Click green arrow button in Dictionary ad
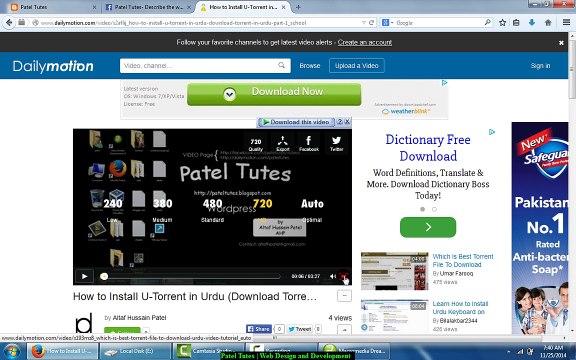The width and height of the screenshot is (576, 360). pyautogui.click(x=428, y=227)
